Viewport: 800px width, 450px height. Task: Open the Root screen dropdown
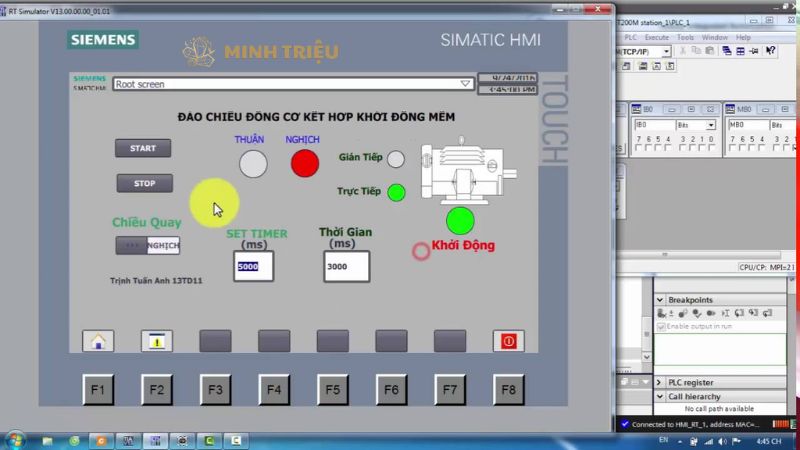(x=465, y=84)
